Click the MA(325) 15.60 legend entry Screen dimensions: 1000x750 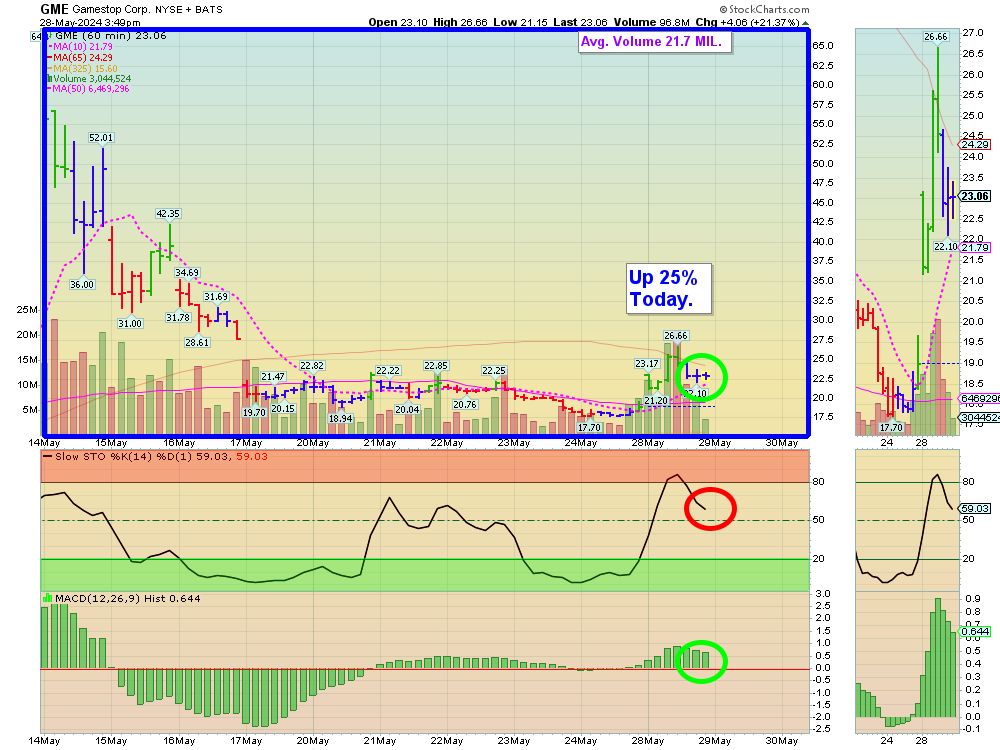(83, 68)
